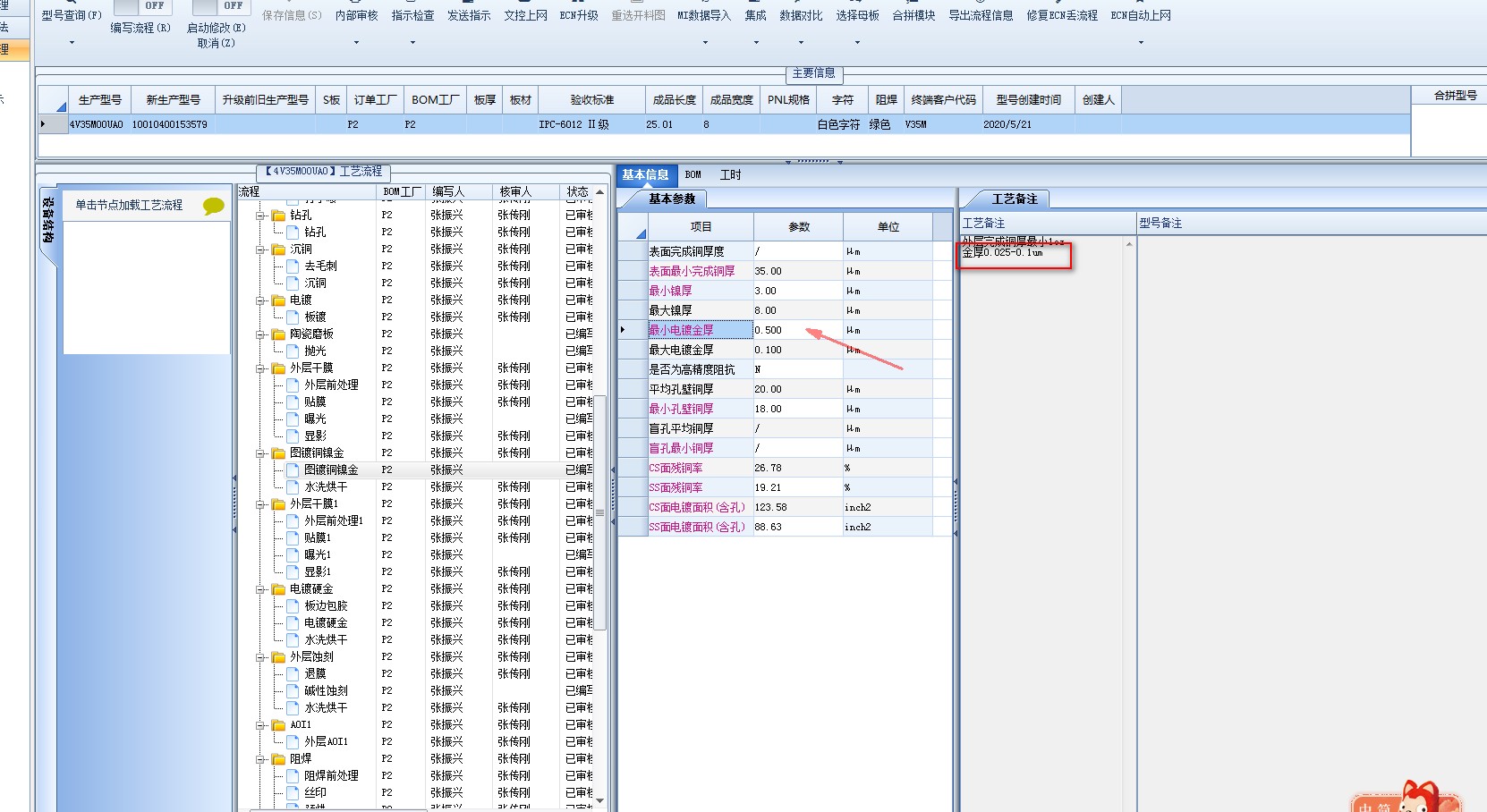Select the 工艺备注 tab
This screenshot has width=1487, height=812.
[1015, 199]
